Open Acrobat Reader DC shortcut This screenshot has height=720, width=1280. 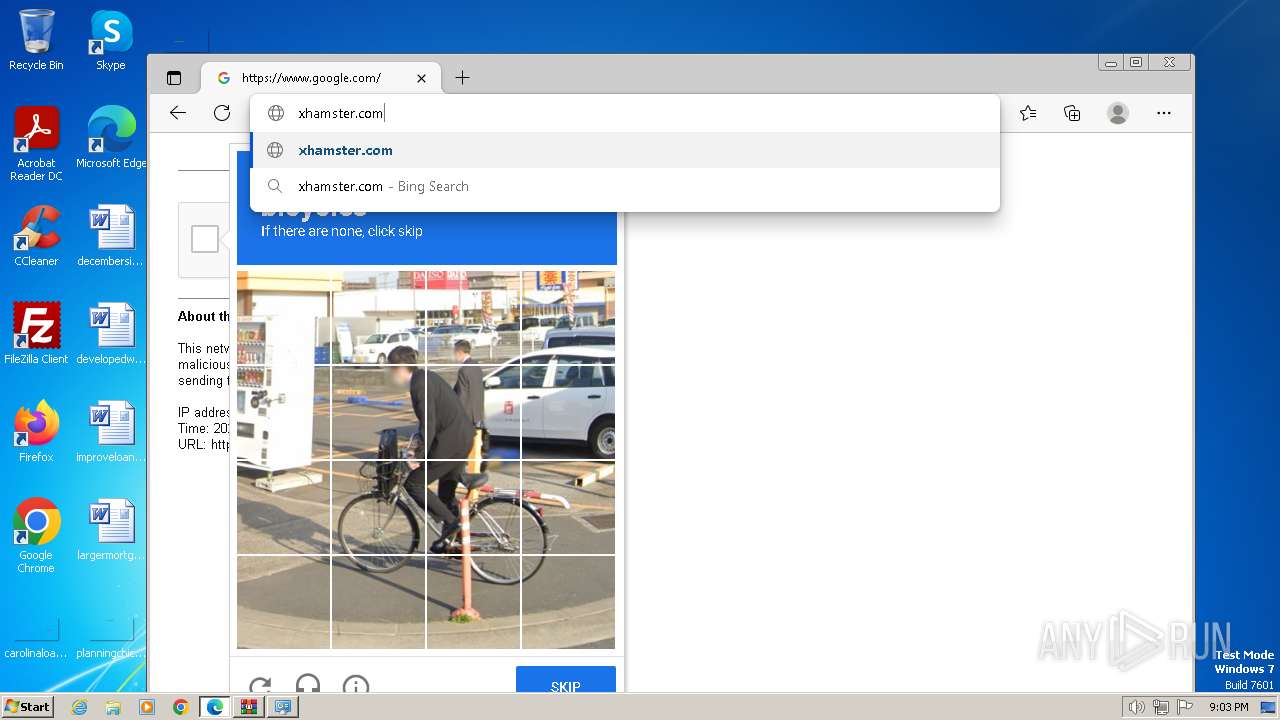pos(36,143)
